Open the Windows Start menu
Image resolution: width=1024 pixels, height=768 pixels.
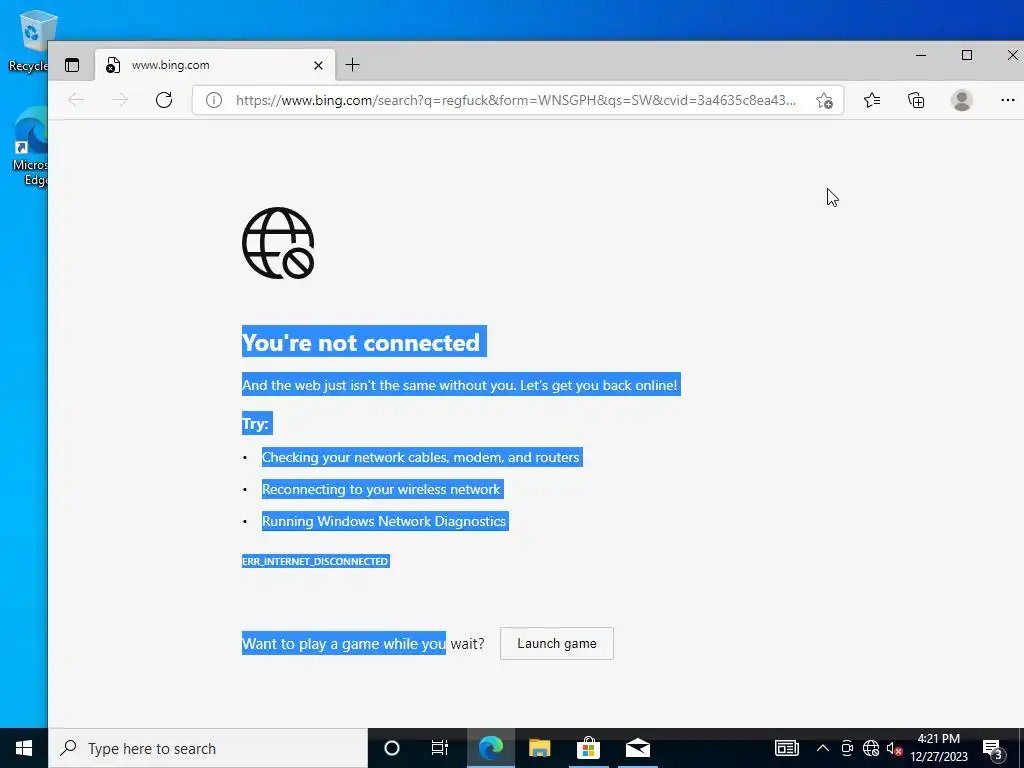tap(24, 748)
